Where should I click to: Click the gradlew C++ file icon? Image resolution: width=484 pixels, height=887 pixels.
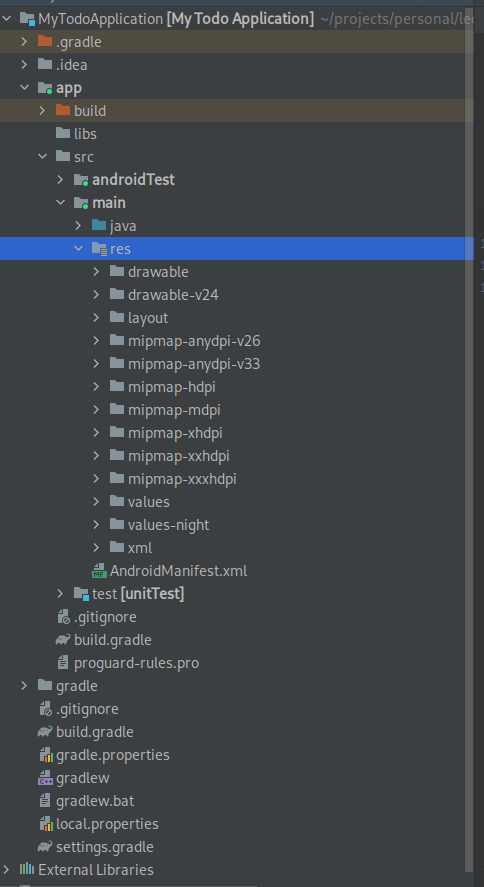click(x=45, y=778)
